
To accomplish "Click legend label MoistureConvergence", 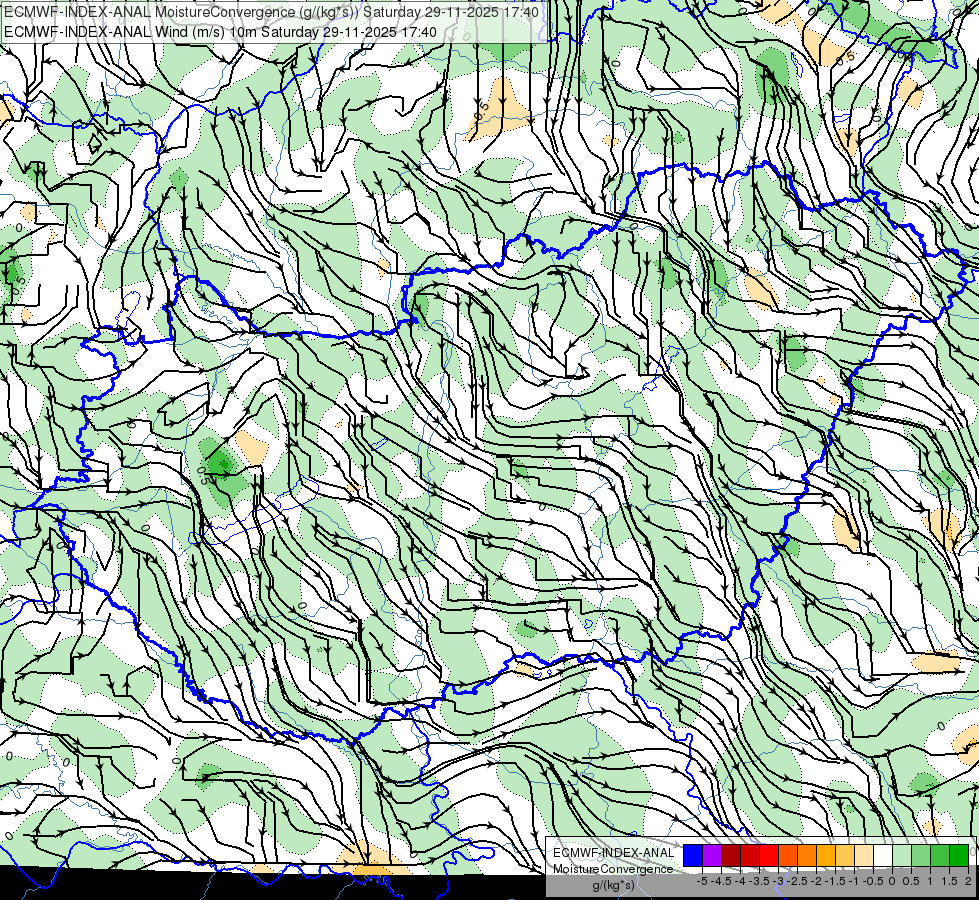I will [613, 869].
